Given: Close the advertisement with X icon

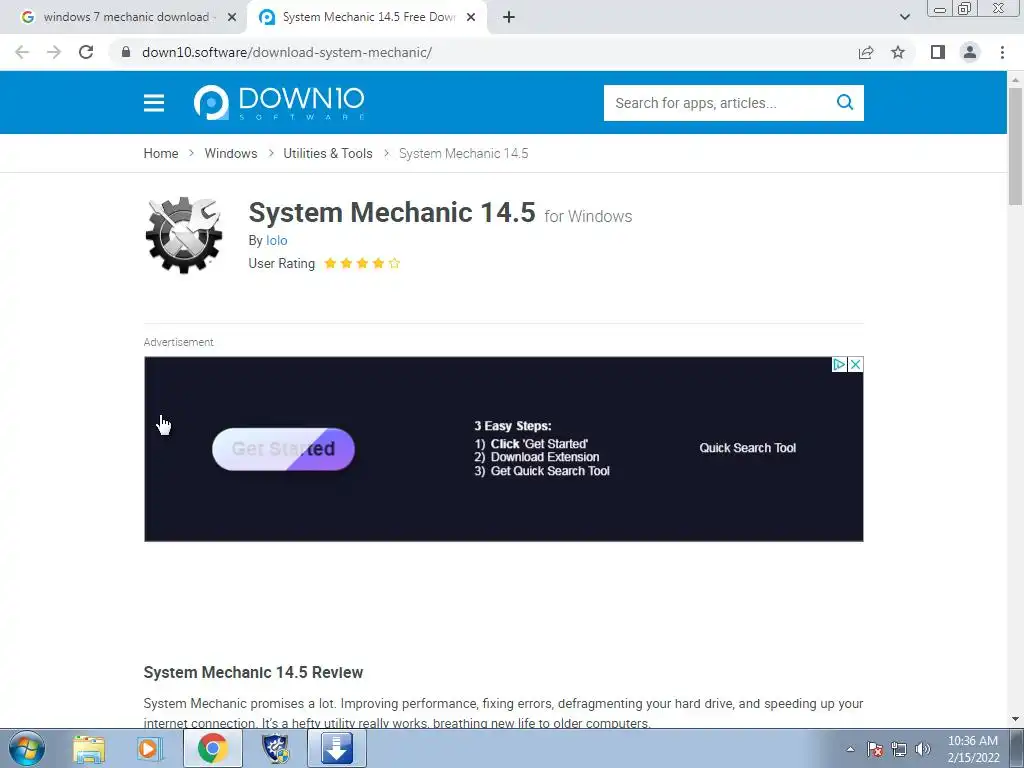Looking at the screenshot, I should pyautogui.click(x=855, y=364).
